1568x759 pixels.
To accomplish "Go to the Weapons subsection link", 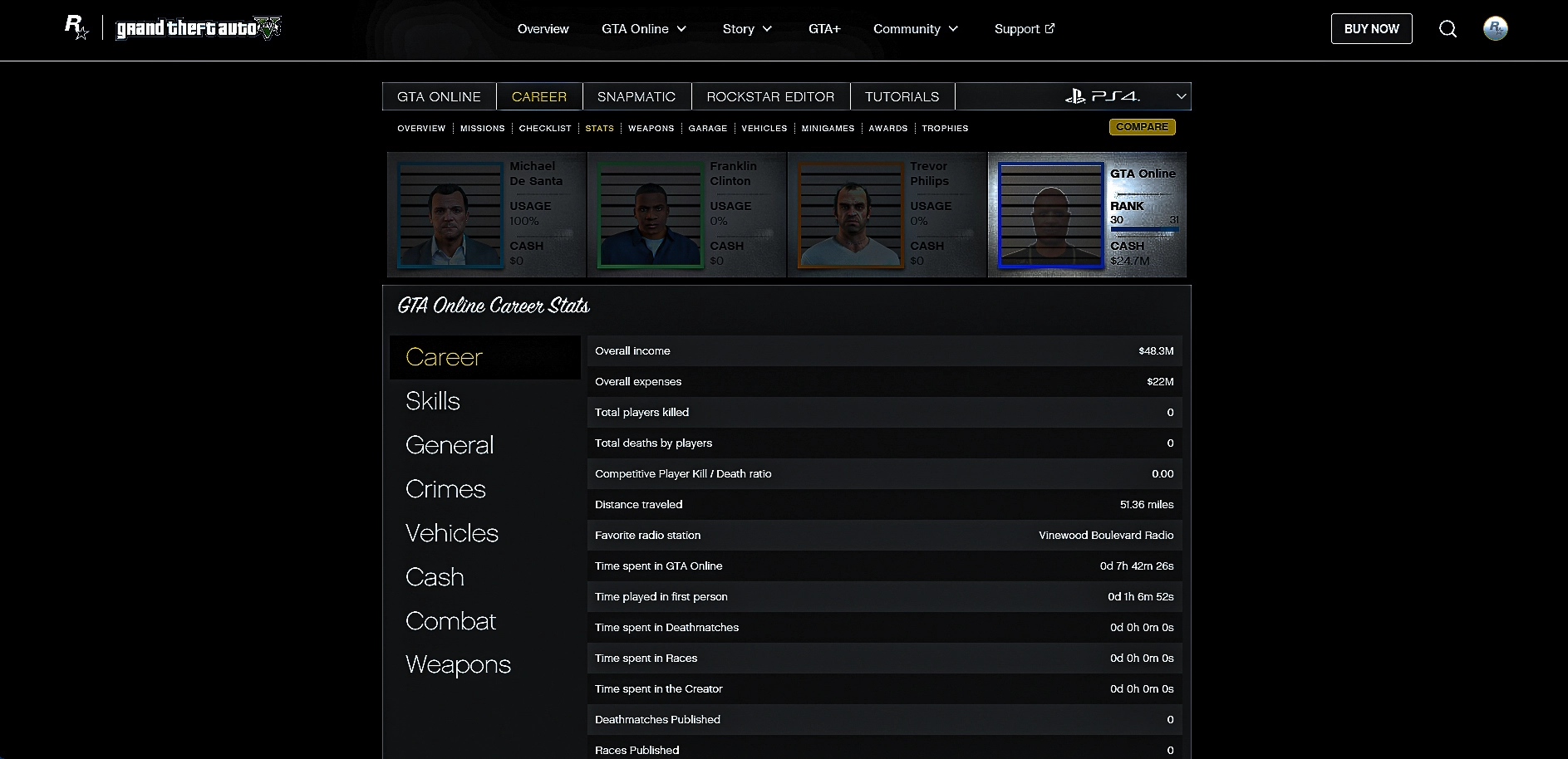I will [651, 129].
